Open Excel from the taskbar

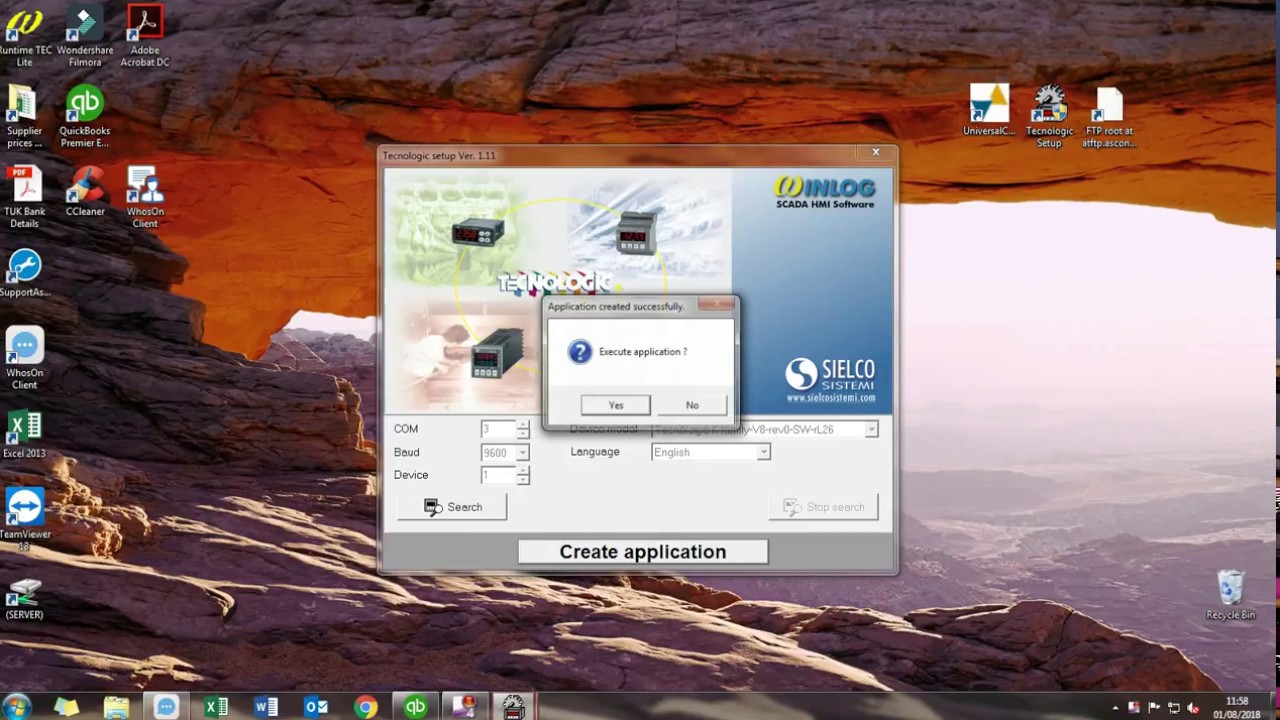pyautogui.click(x=216, y=707)
